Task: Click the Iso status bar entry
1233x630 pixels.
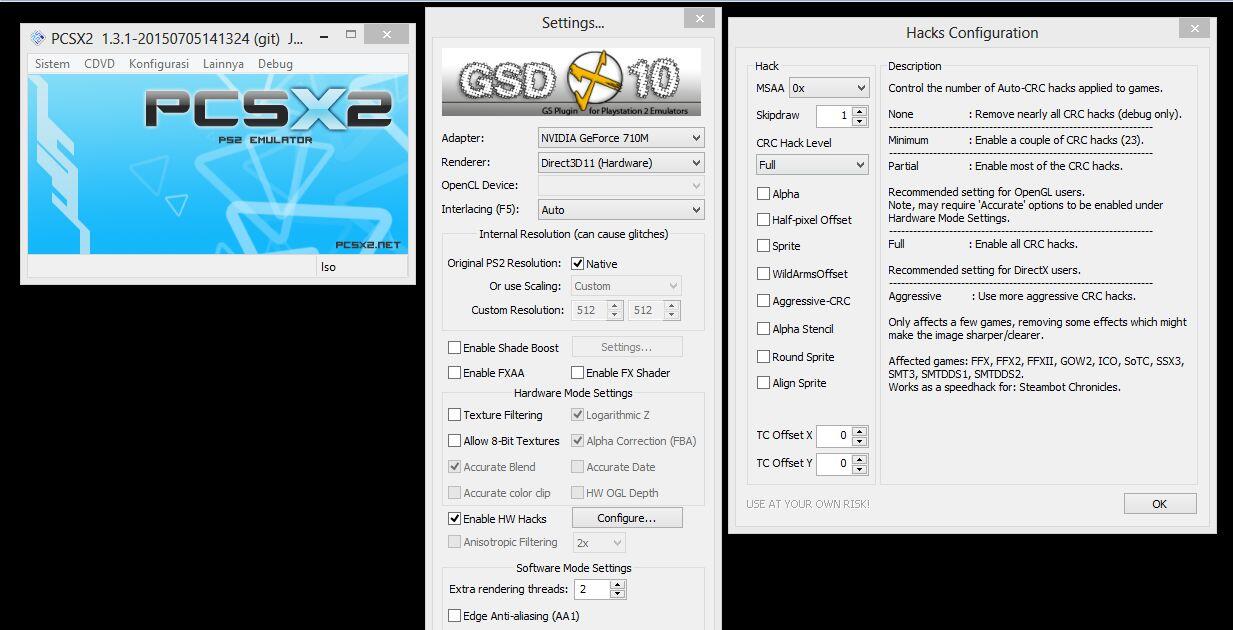Action: [328, 267]
